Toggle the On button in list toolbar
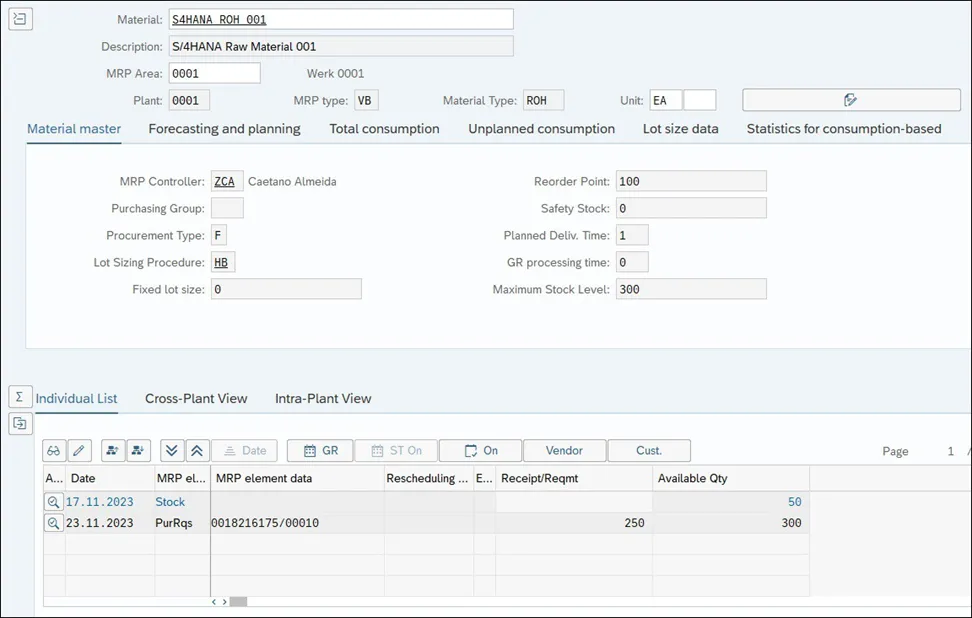 click(x=480, y=451)
